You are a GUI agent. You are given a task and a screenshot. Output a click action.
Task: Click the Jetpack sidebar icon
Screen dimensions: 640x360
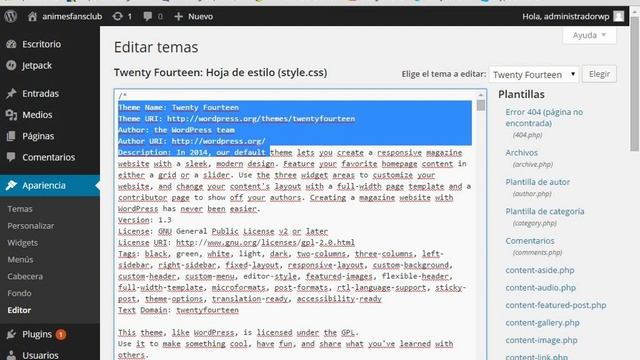pos(11,65)
